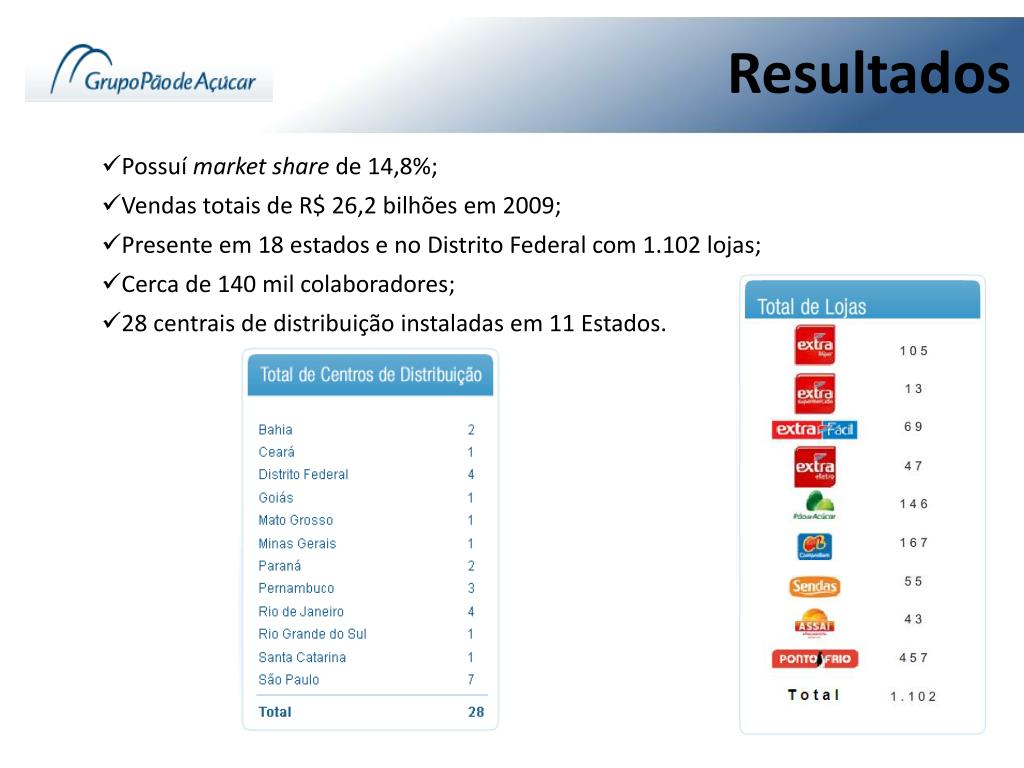This screenshot has height=768, width=1024.
Task: Click the Extra Hiper logo next to 105
Action: pos(814,345)
